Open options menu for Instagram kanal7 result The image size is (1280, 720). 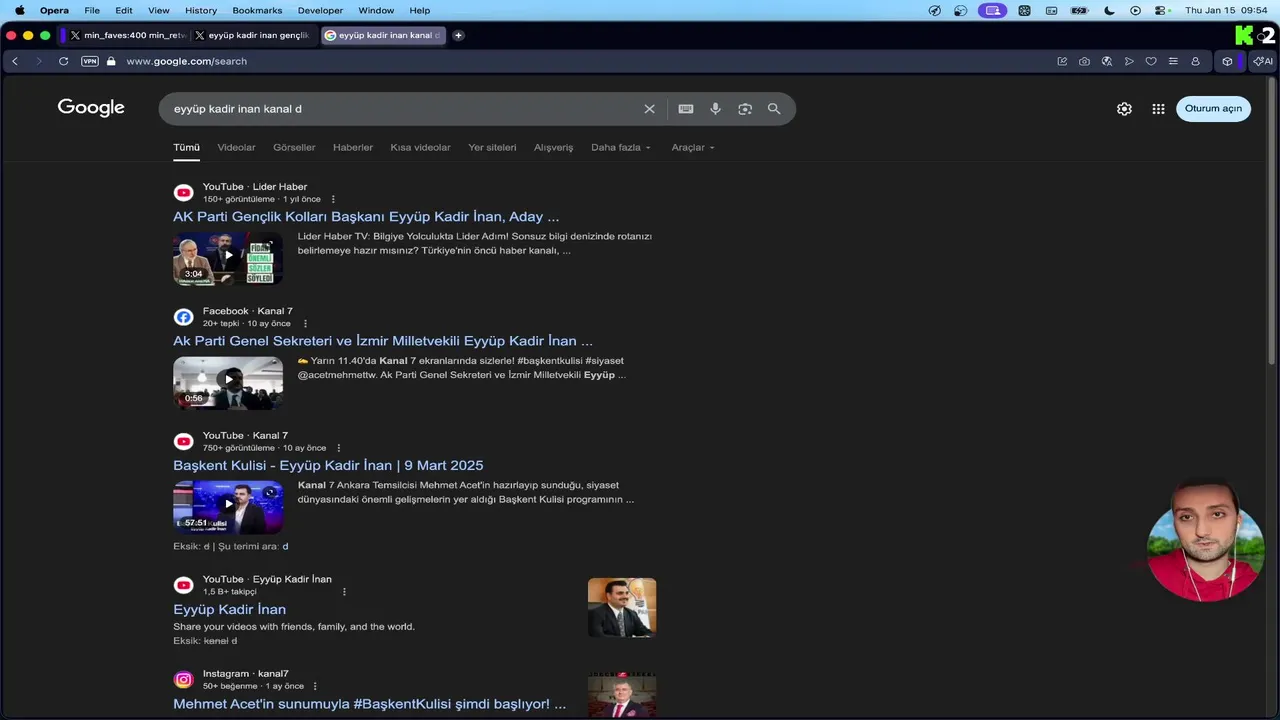coord(315,686)
